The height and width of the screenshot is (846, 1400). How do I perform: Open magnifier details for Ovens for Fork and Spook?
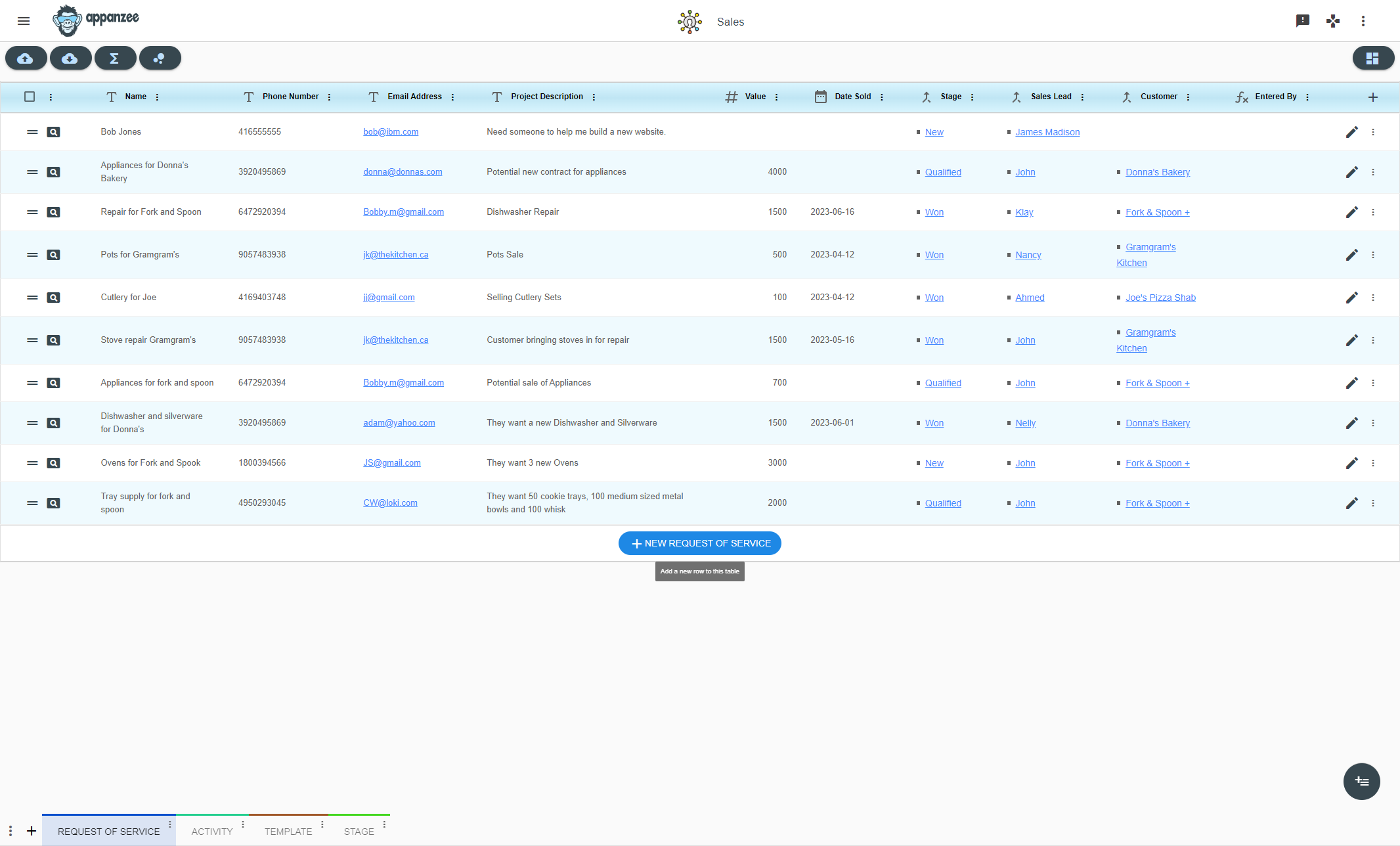tap(53, 463)
